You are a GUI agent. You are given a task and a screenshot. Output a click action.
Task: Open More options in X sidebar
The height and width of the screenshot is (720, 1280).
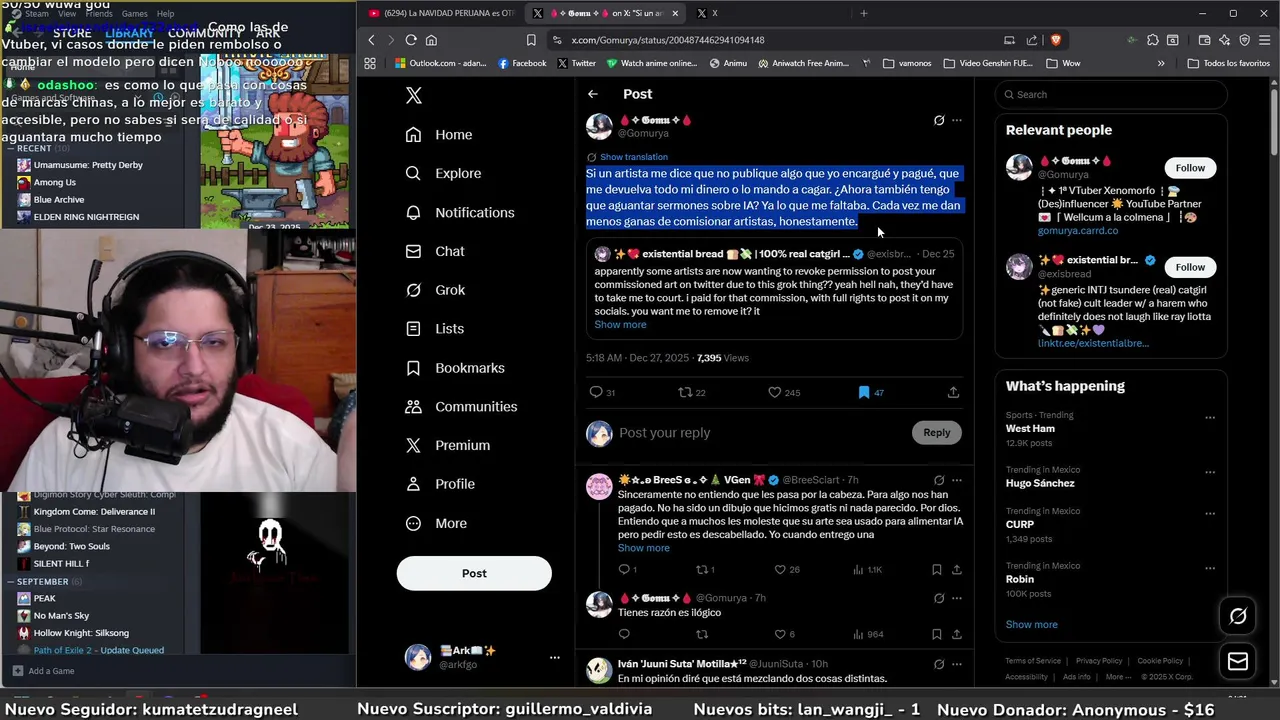tap(436, 523)
